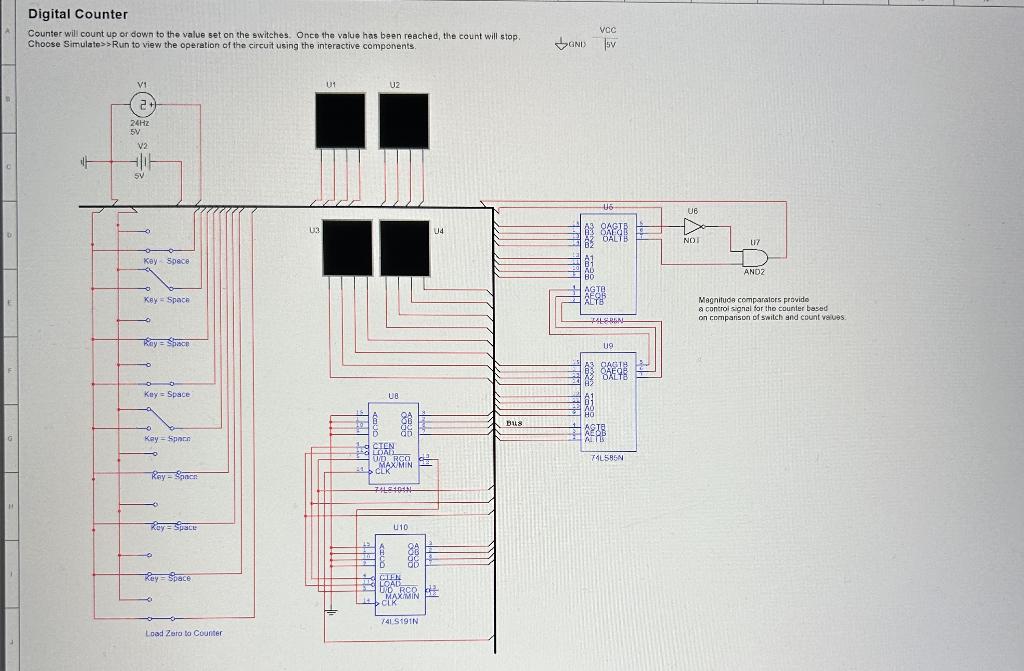Screen dimensions: 1024x671
Task: Select the 5V battery source V2
Action: point(140,160)
